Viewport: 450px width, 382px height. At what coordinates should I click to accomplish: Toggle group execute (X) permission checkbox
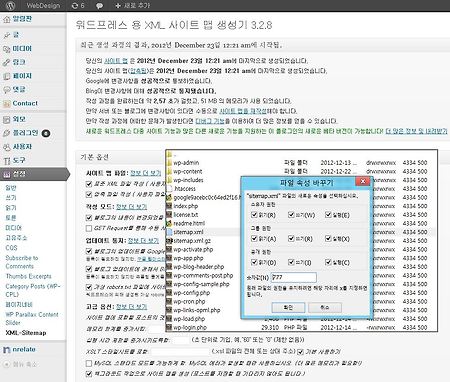tap(328, 238)
